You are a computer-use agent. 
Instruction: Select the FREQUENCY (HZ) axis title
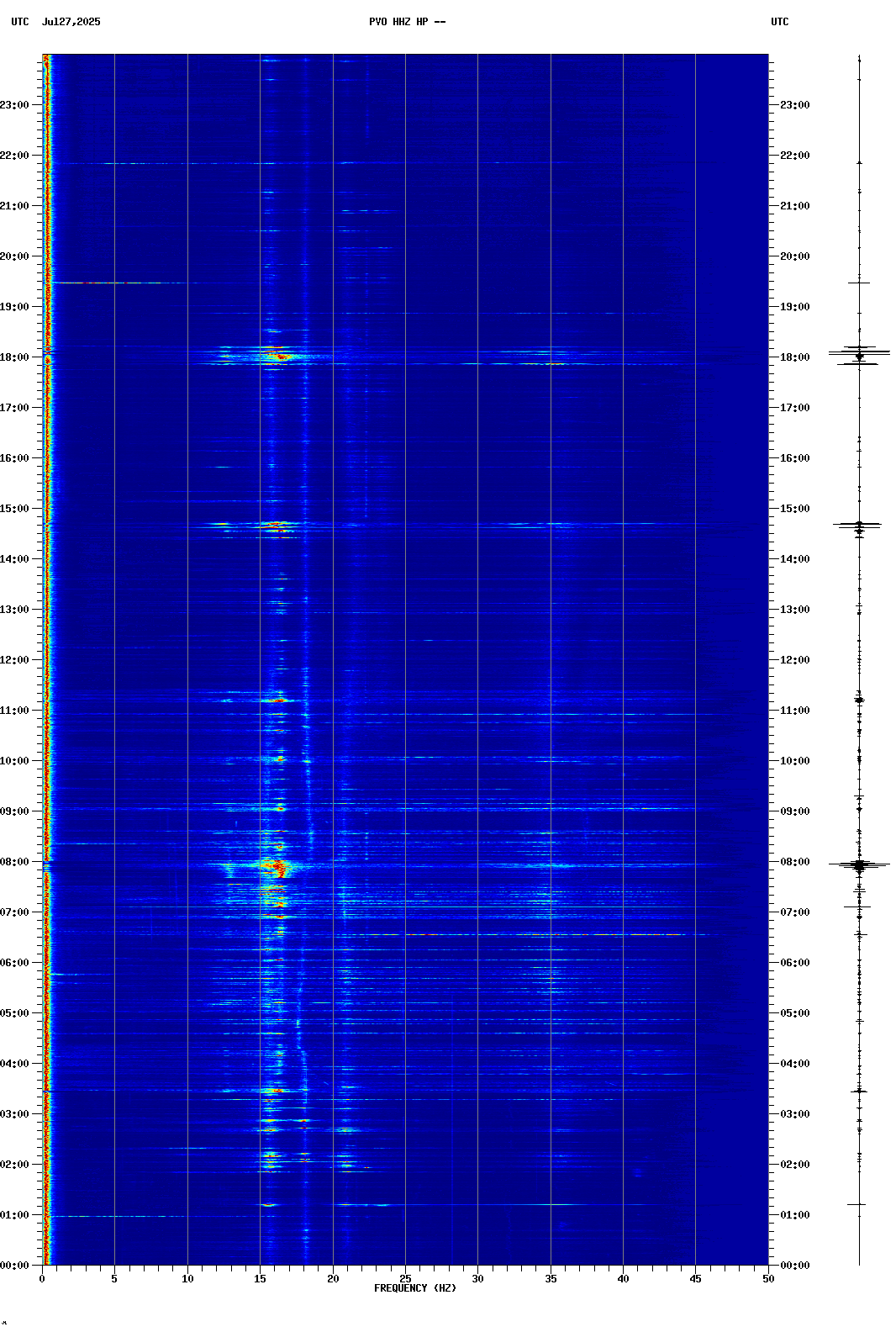pyautogui.click(x=415, y=1288)
